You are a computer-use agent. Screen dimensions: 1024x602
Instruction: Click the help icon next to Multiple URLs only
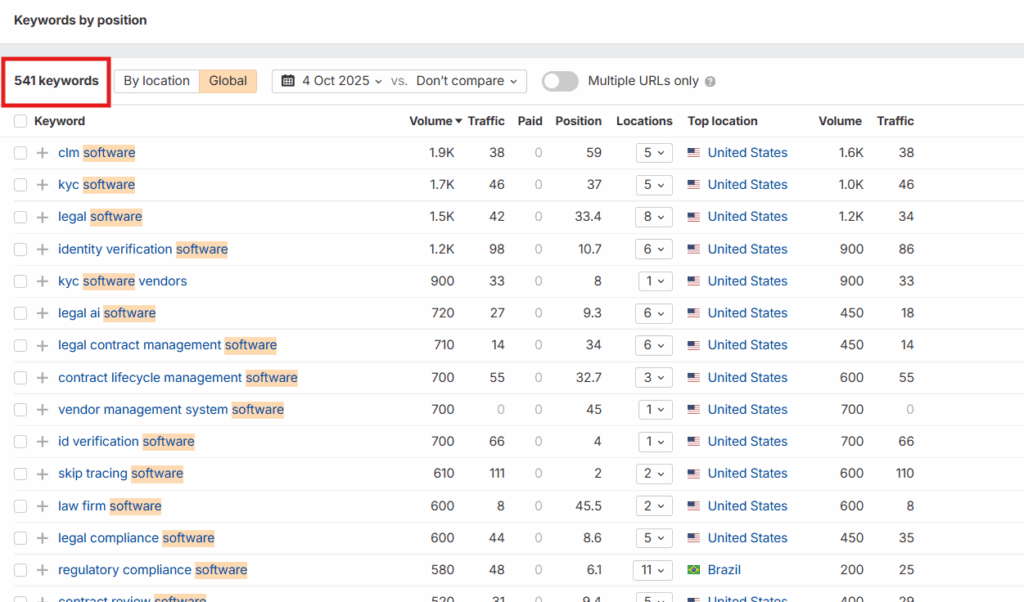pos(710,82)
